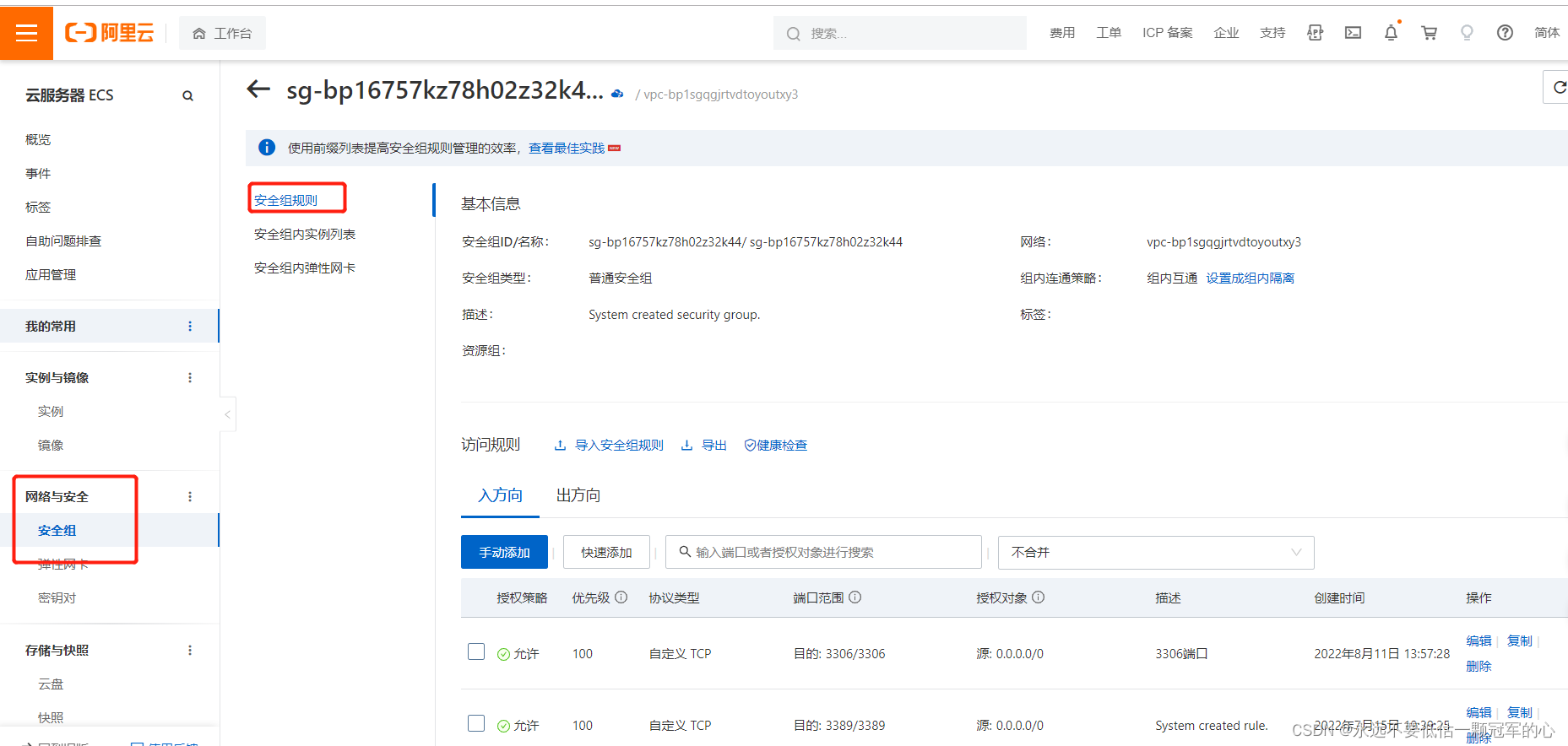Check the 3306/3306 rule checkbox

(476, 651)
